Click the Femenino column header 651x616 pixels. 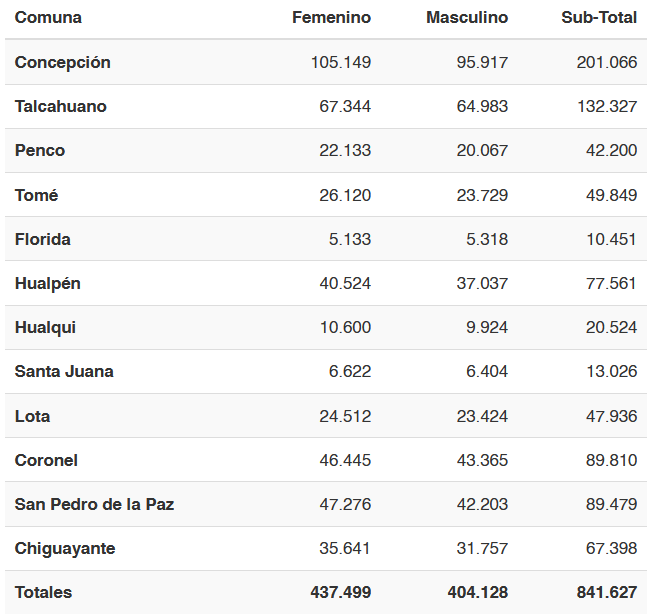pyautogui.click(x=331, y=17)
